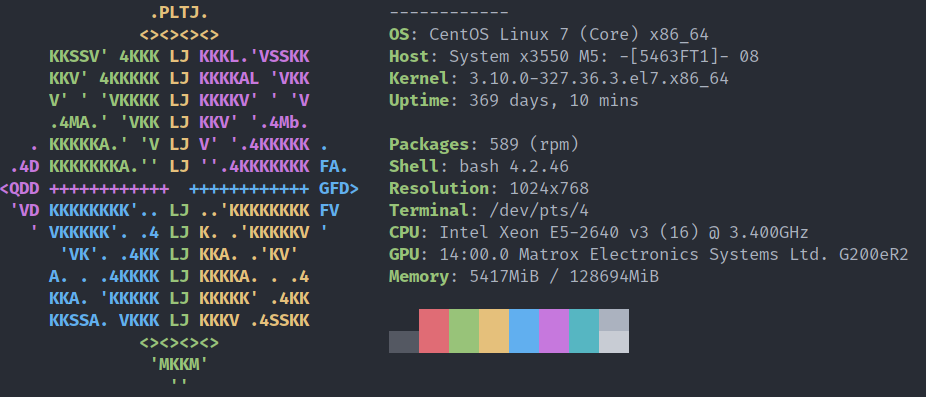
Task: Click the green color block in palette
Action: click(464, 331)
